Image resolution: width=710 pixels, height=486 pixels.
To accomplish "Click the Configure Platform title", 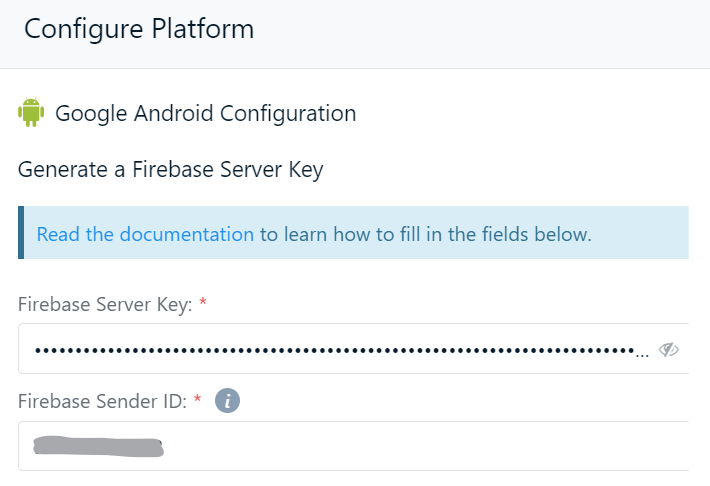I will coord(139,29).
